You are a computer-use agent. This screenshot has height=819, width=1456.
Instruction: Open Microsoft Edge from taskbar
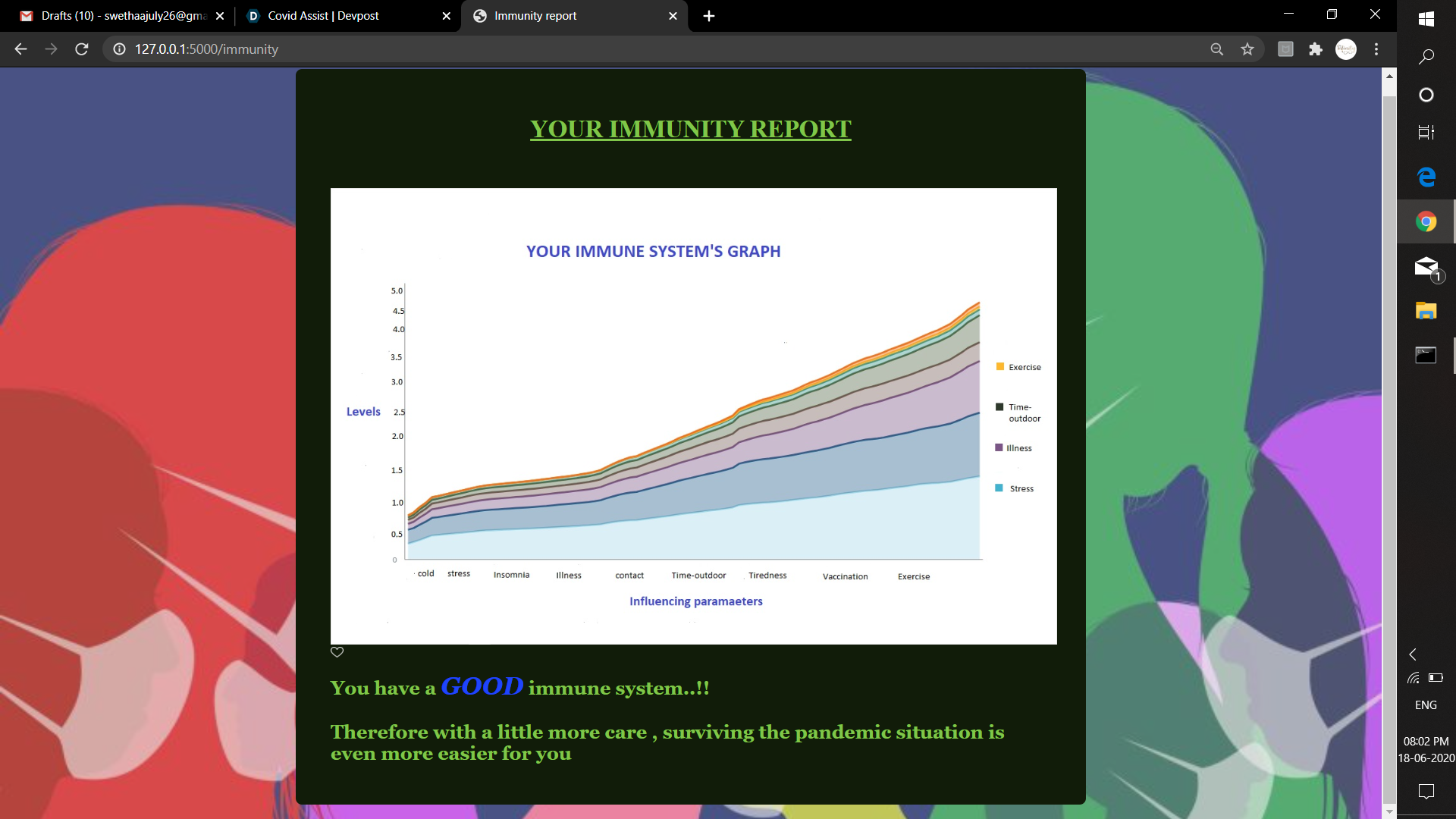[1426, 177]
